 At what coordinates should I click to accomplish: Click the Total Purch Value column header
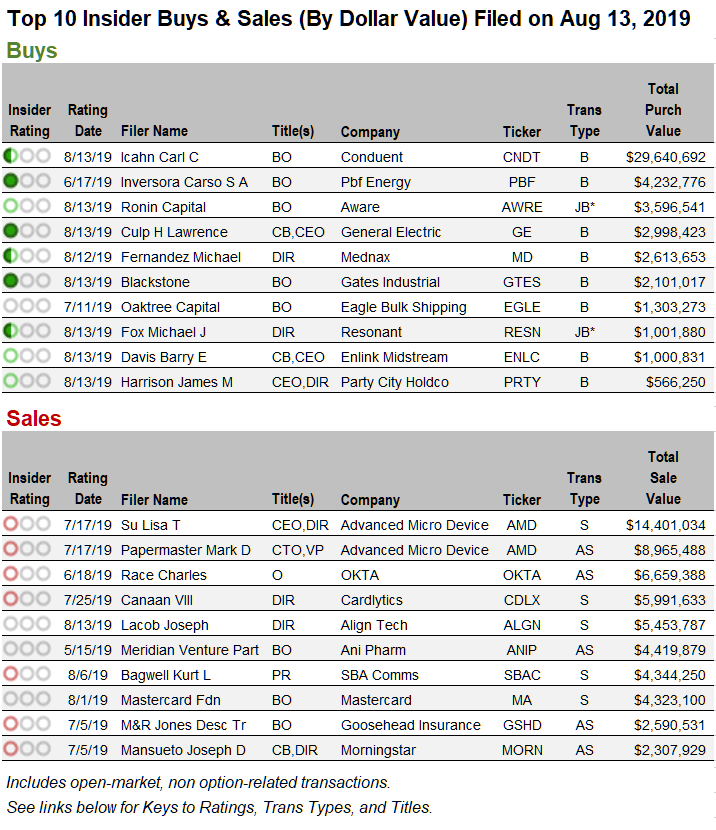[663, 110]
